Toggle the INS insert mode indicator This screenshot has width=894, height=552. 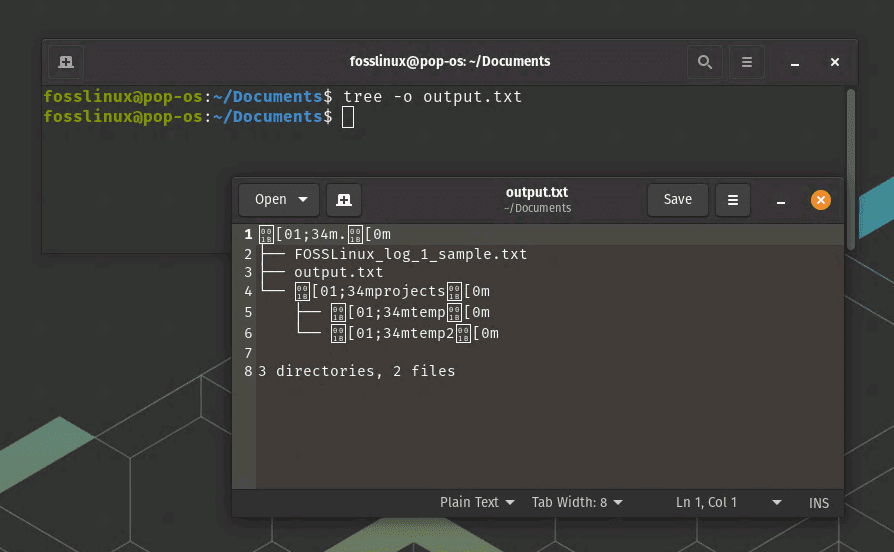click(819, 503)
